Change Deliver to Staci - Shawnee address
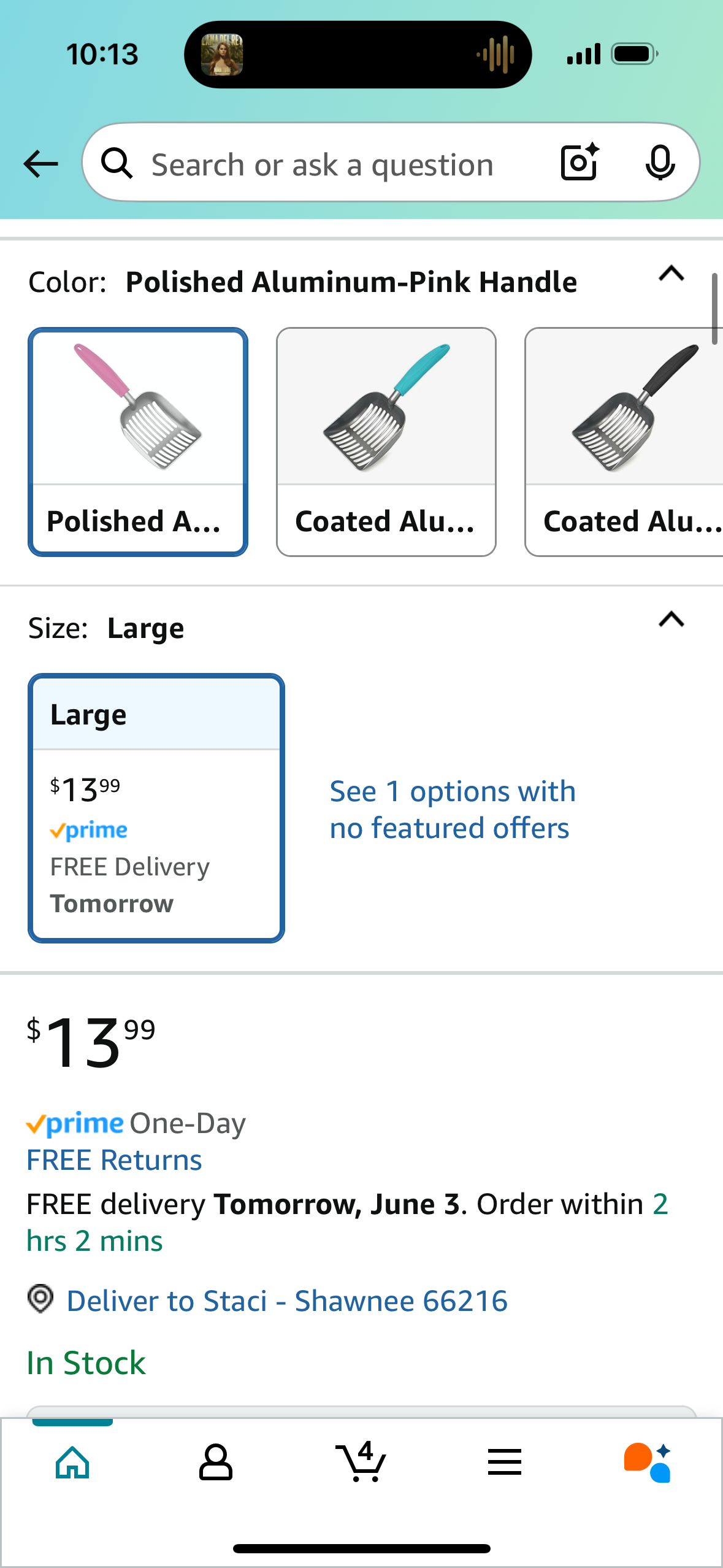The image size is (723, 1568). (287, 1301)
